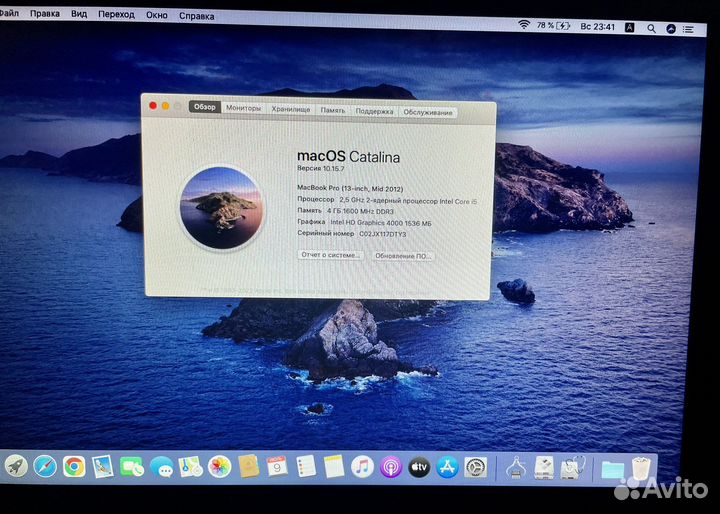Viewport: 720px width, 514px height.
Task: Open Siri from the menu bar
Action: (671, 29)
